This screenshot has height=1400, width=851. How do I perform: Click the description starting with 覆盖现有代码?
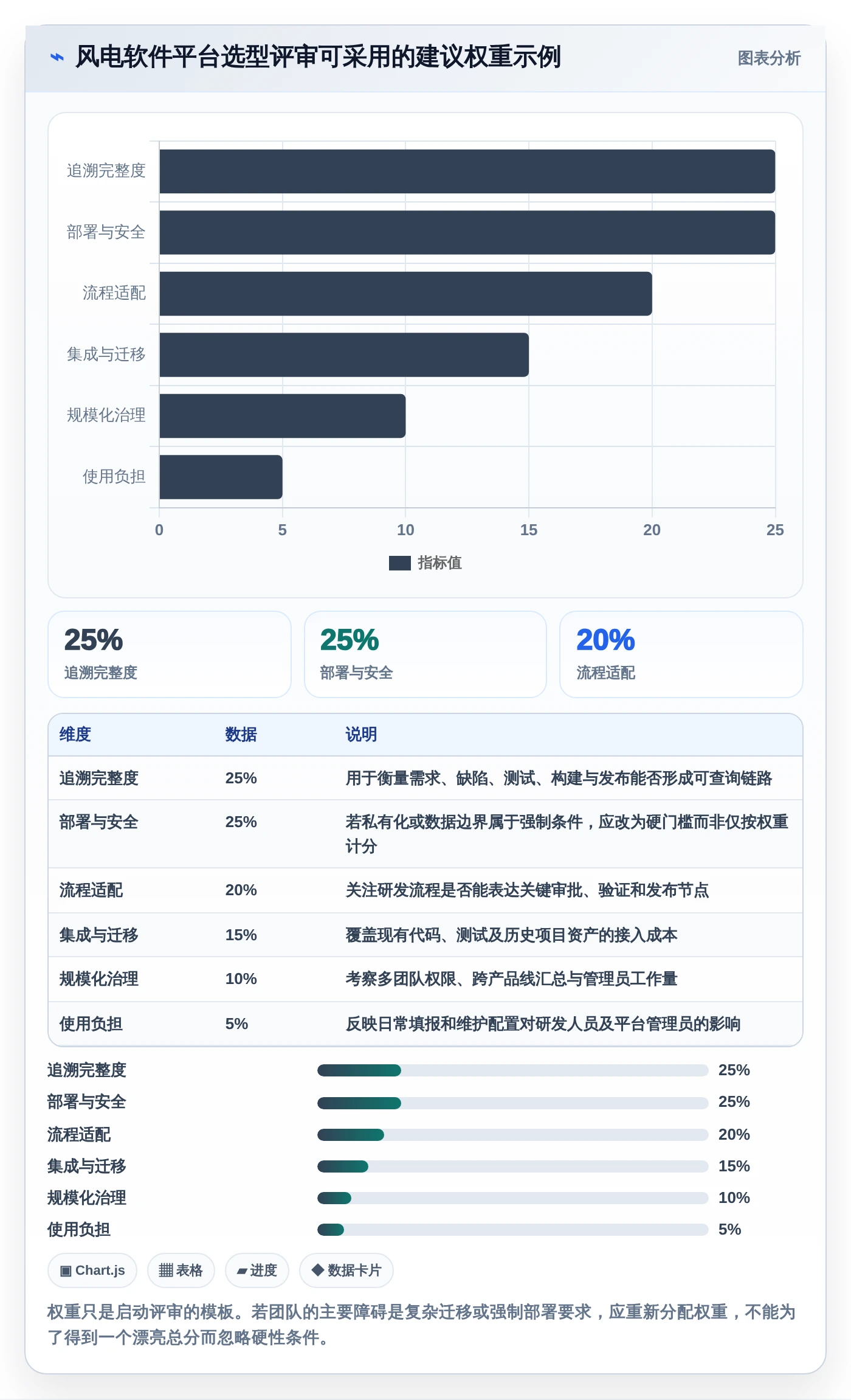click(511, 935)
